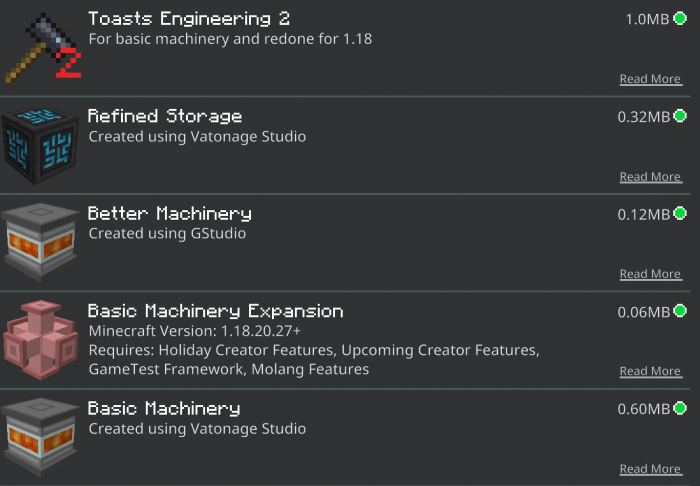
Task: Open Read More for Basic Machinery Expansion
Action: coord(650,371)
